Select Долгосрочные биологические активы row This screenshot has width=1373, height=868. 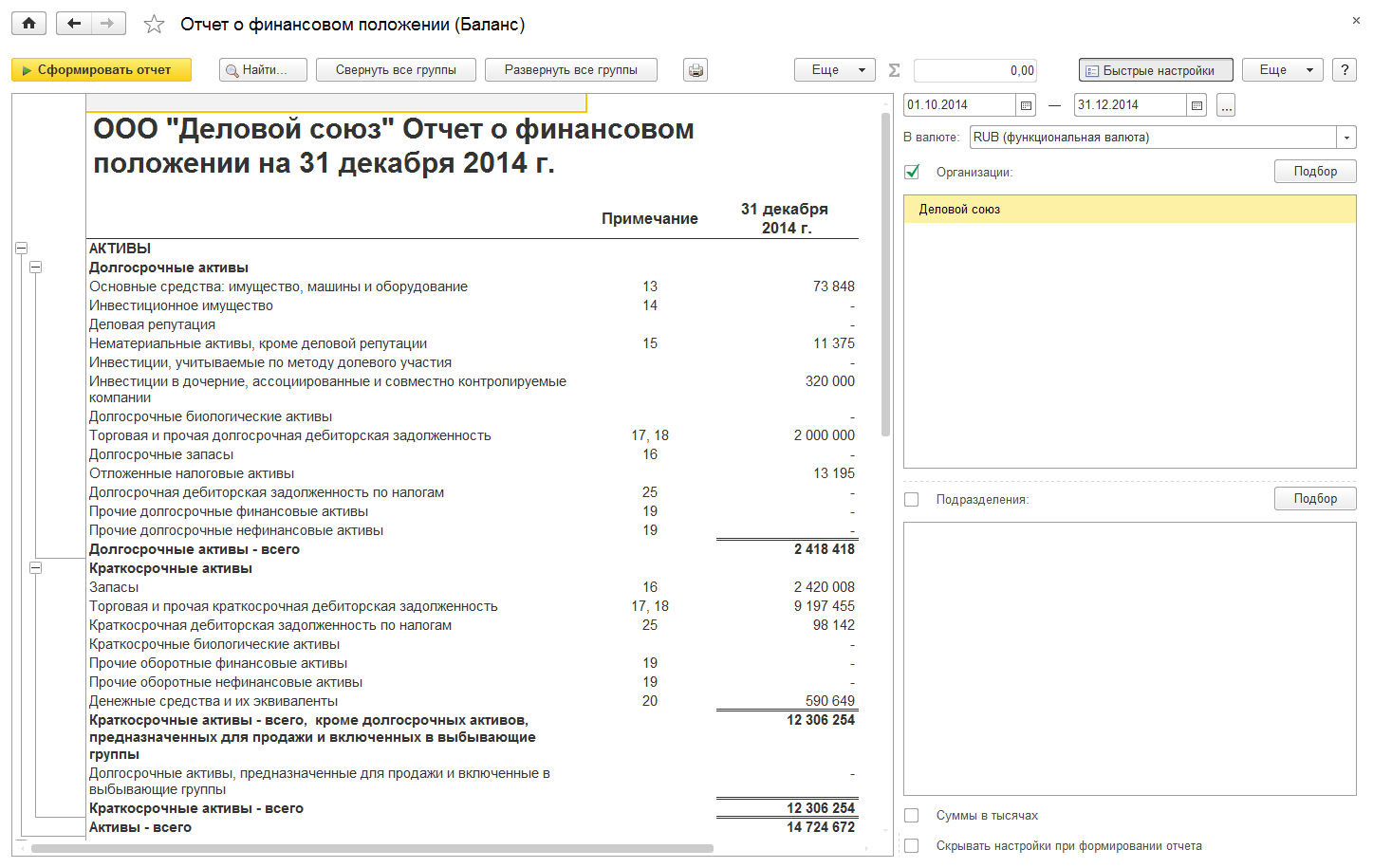click(x=211, y=416)
